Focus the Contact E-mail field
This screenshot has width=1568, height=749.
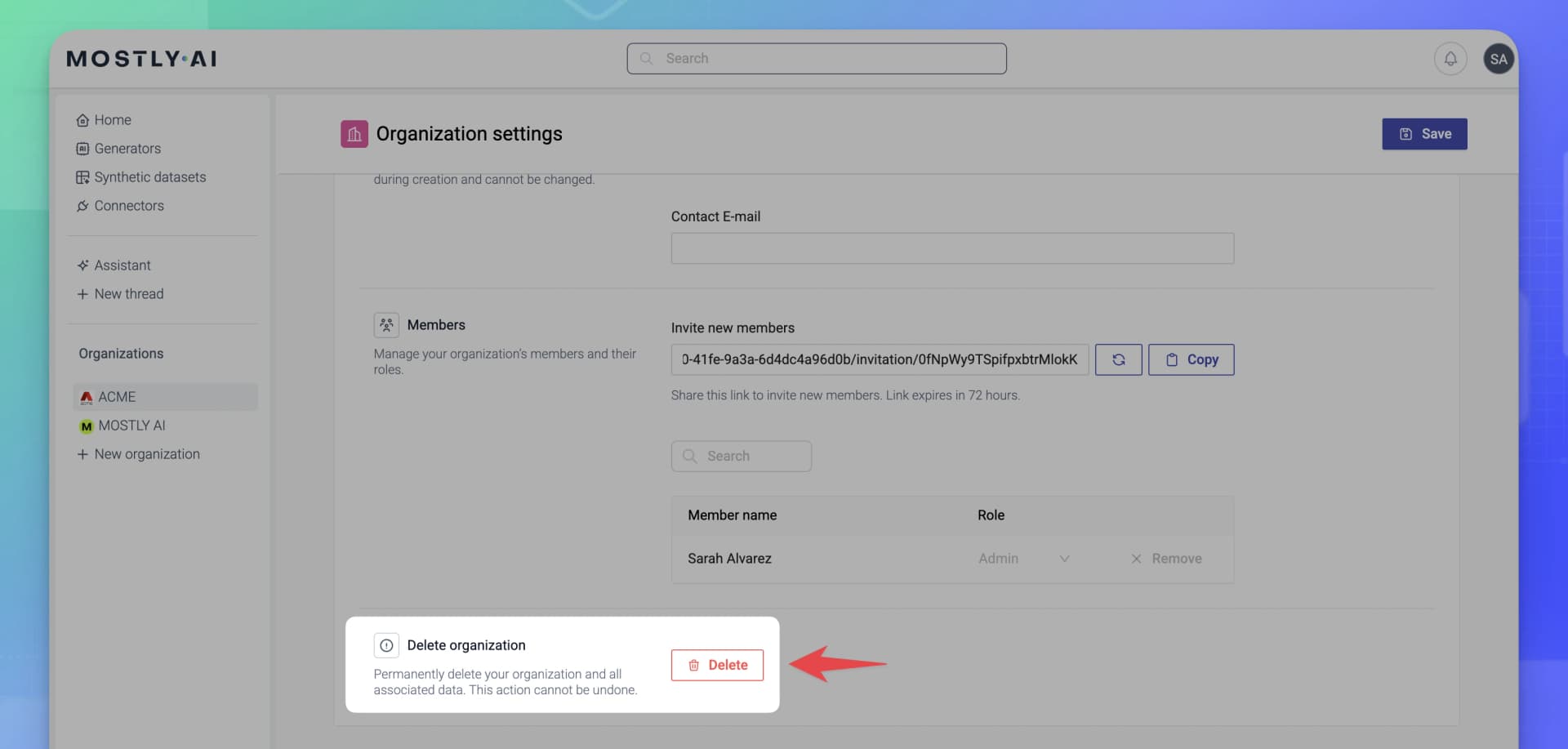(x=951, y=248)
